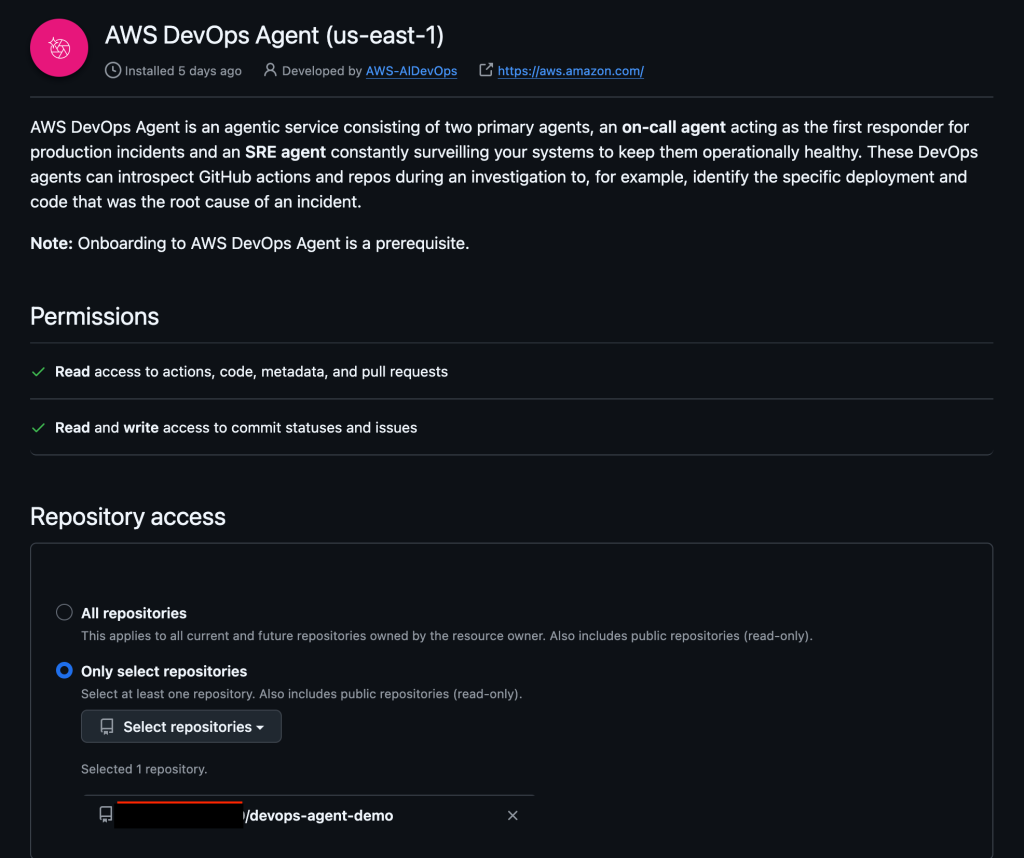Click the person icon beside Developed by
This screenshot has width=1024, height=858.
click(270, 70)
